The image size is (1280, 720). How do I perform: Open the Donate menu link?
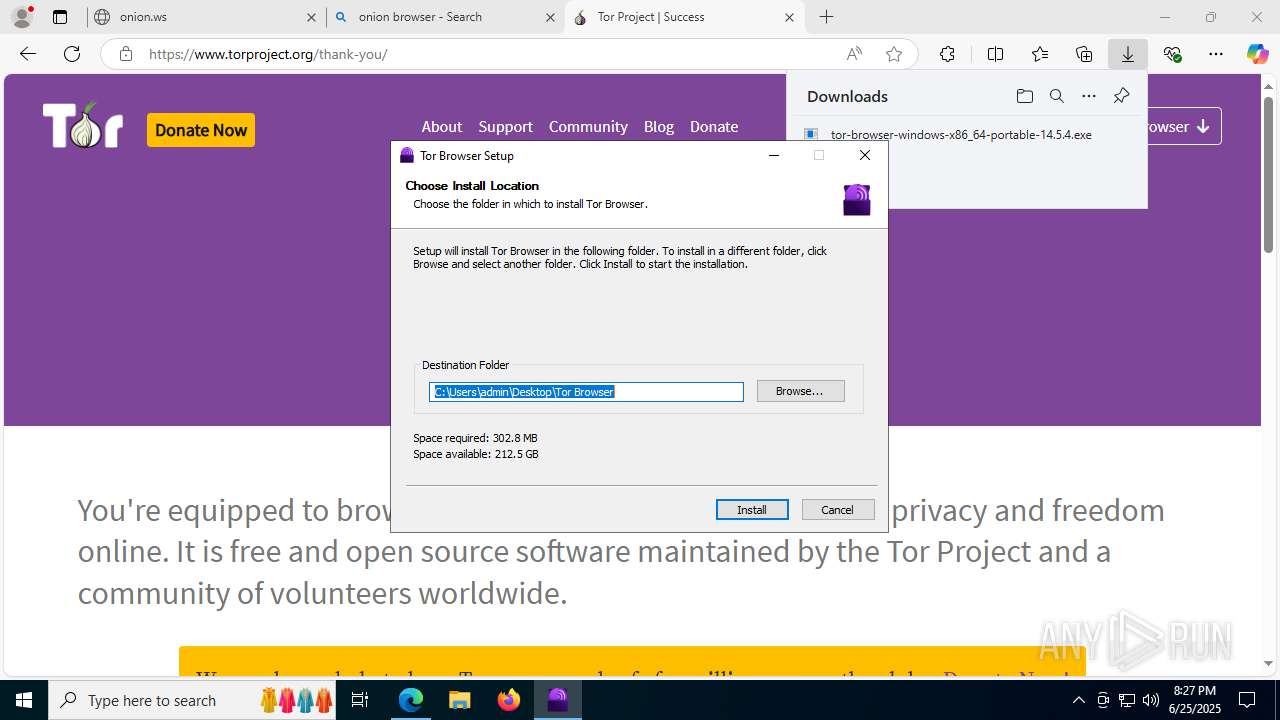tap(714, 126)
